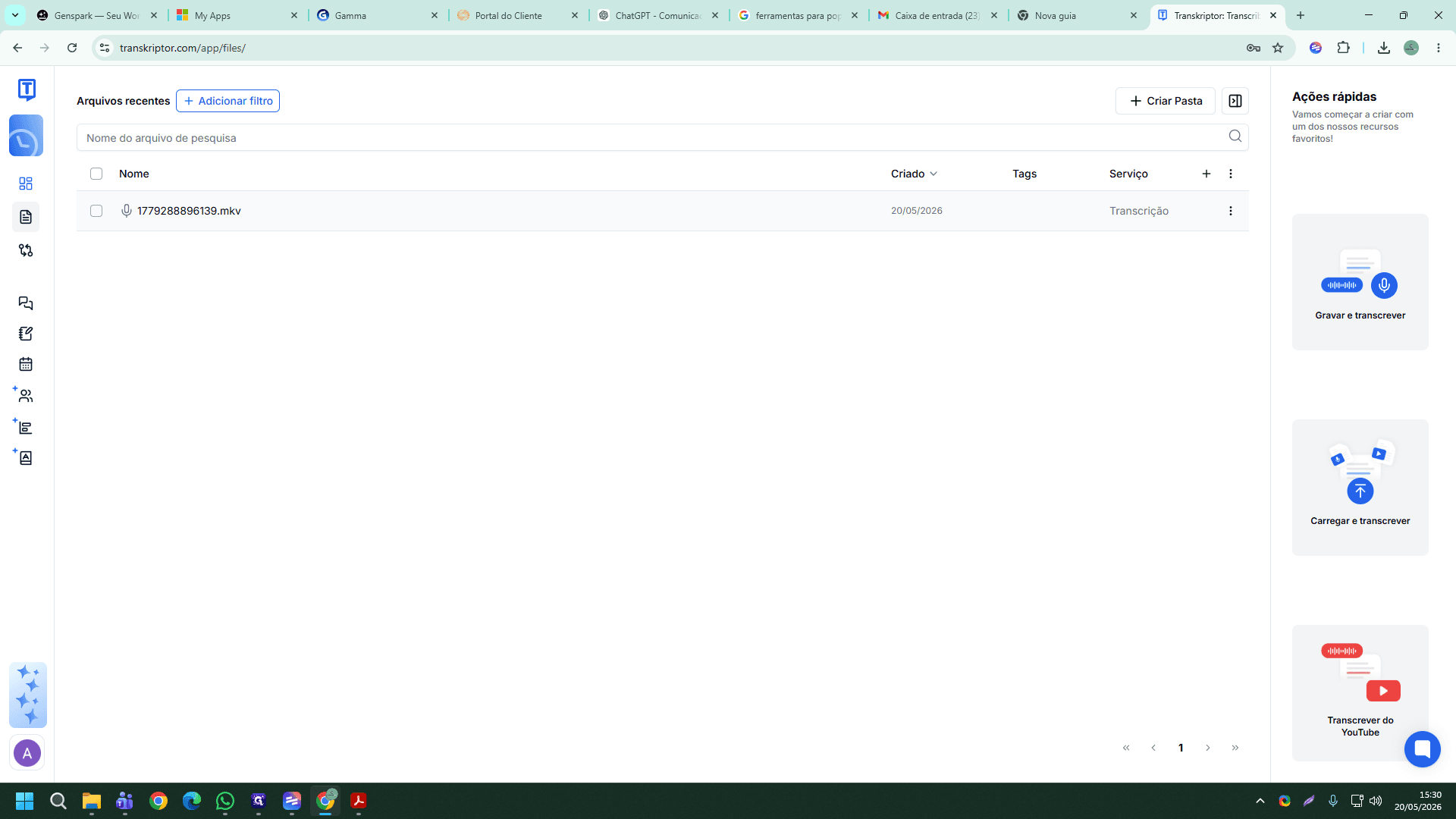The height and width of the screenshot is (819, 1456).
Task: Sort by Criado column chevron
Action: pyautogui.click(x=934, y=174)
